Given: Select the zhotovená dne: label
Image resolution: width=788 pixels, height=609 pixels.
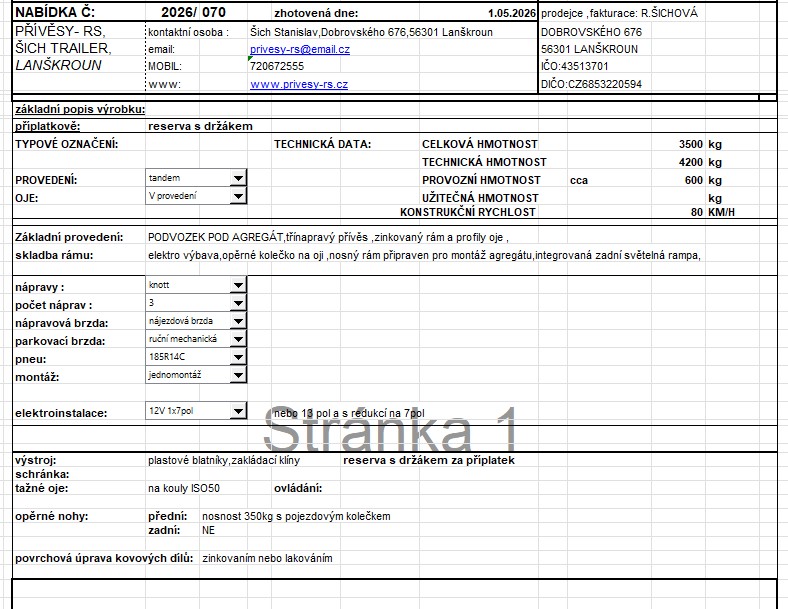Looking at the screenshot, I should coord(316,14).
